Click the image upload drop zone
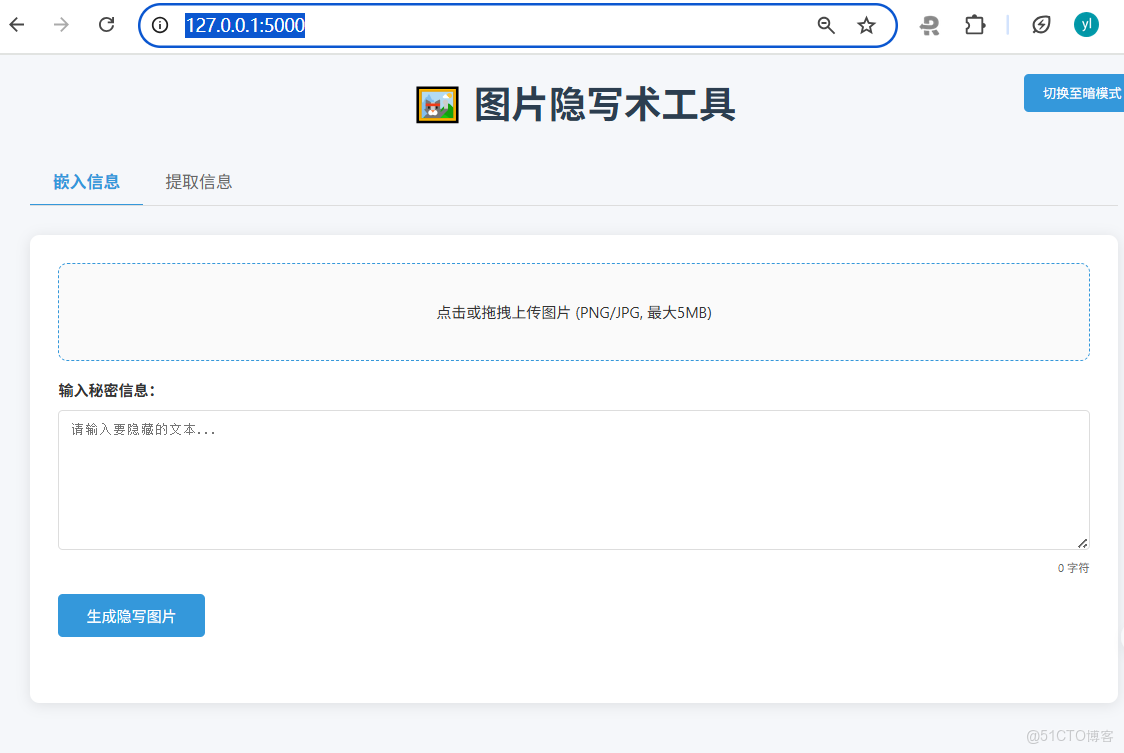The image size is (1124, 753). (x=573, y=312)
